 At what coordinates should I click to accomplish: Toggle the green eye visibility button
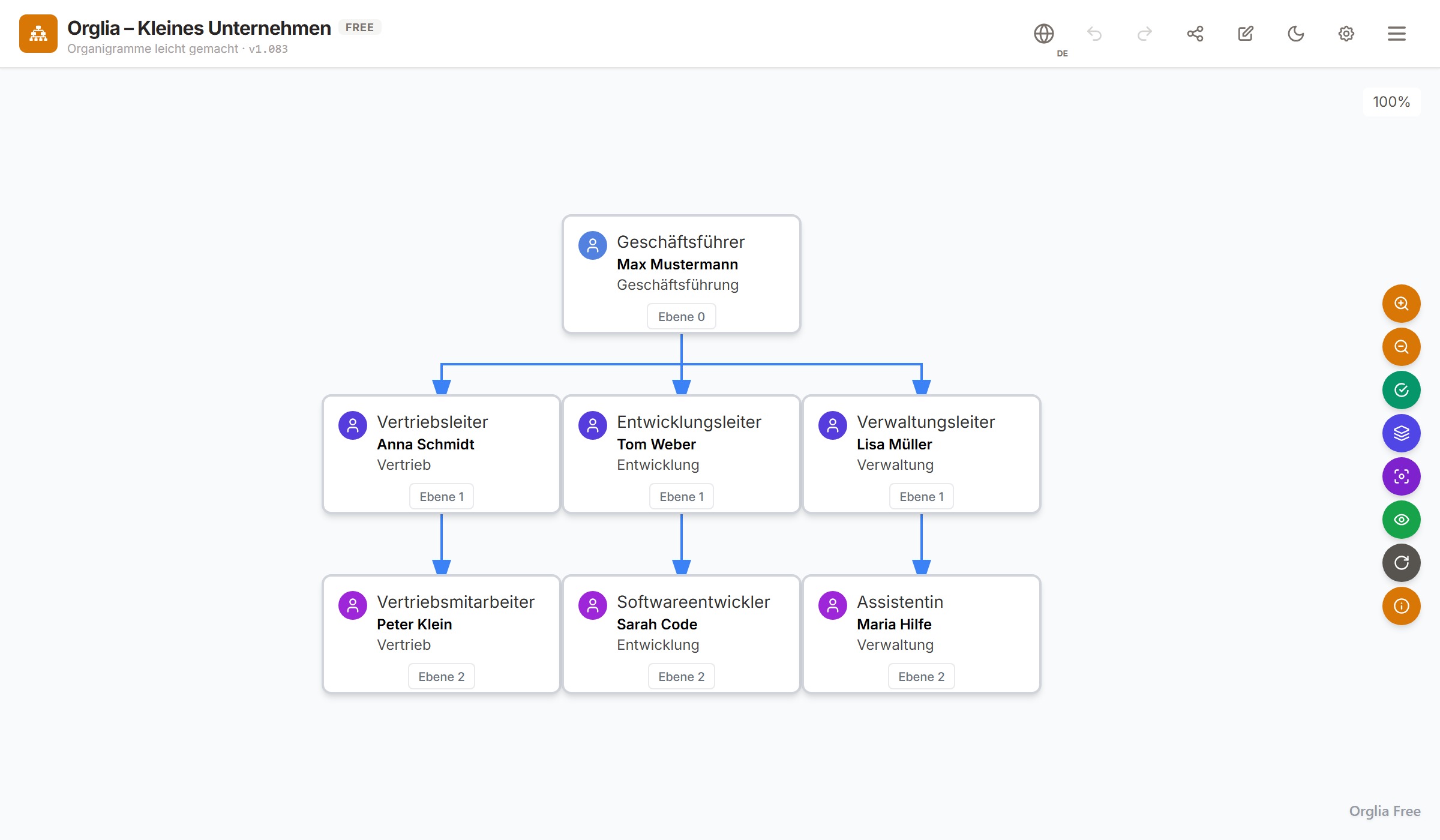[x=1402, y=520]
